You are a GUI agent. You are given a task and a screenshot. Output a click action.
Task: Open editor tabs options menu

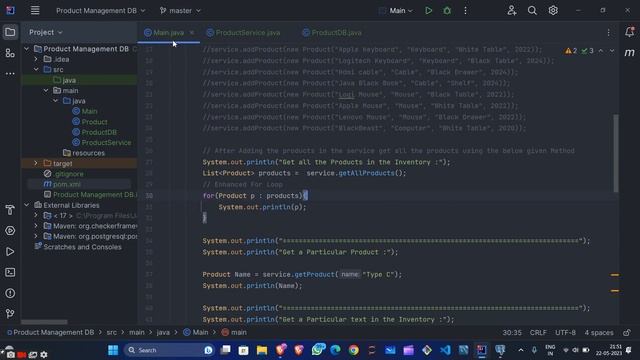[609, 33]
